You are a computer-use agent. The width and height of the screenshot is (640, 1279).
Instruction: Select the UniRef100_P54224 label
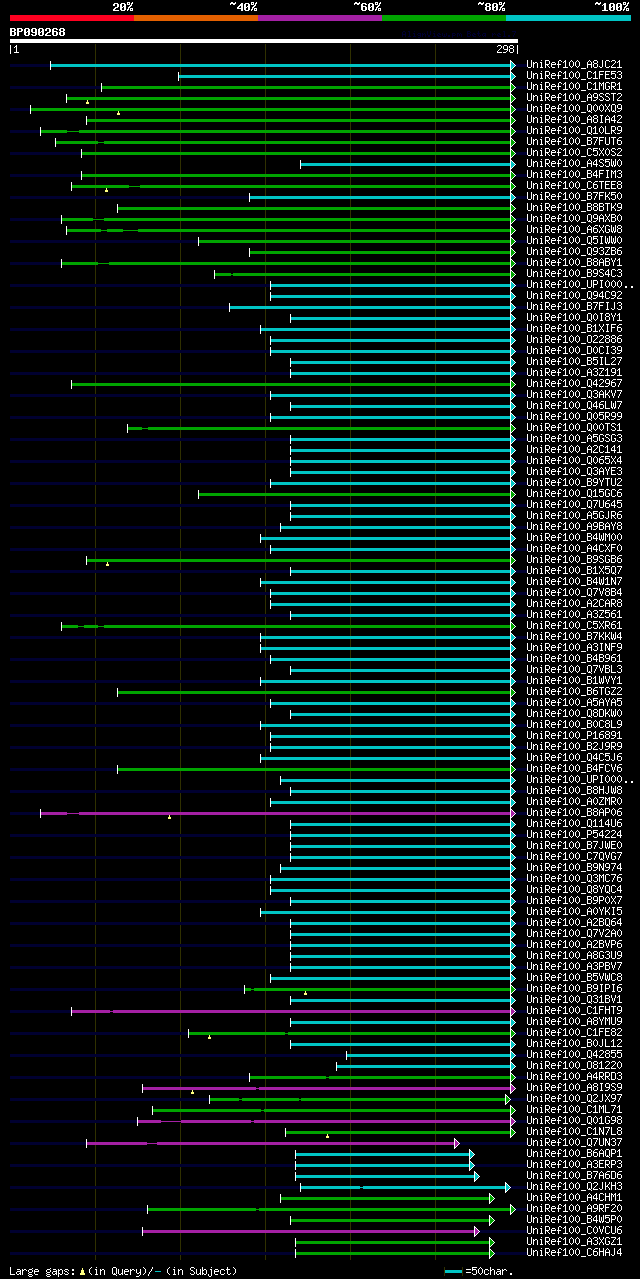pos(574,834)
